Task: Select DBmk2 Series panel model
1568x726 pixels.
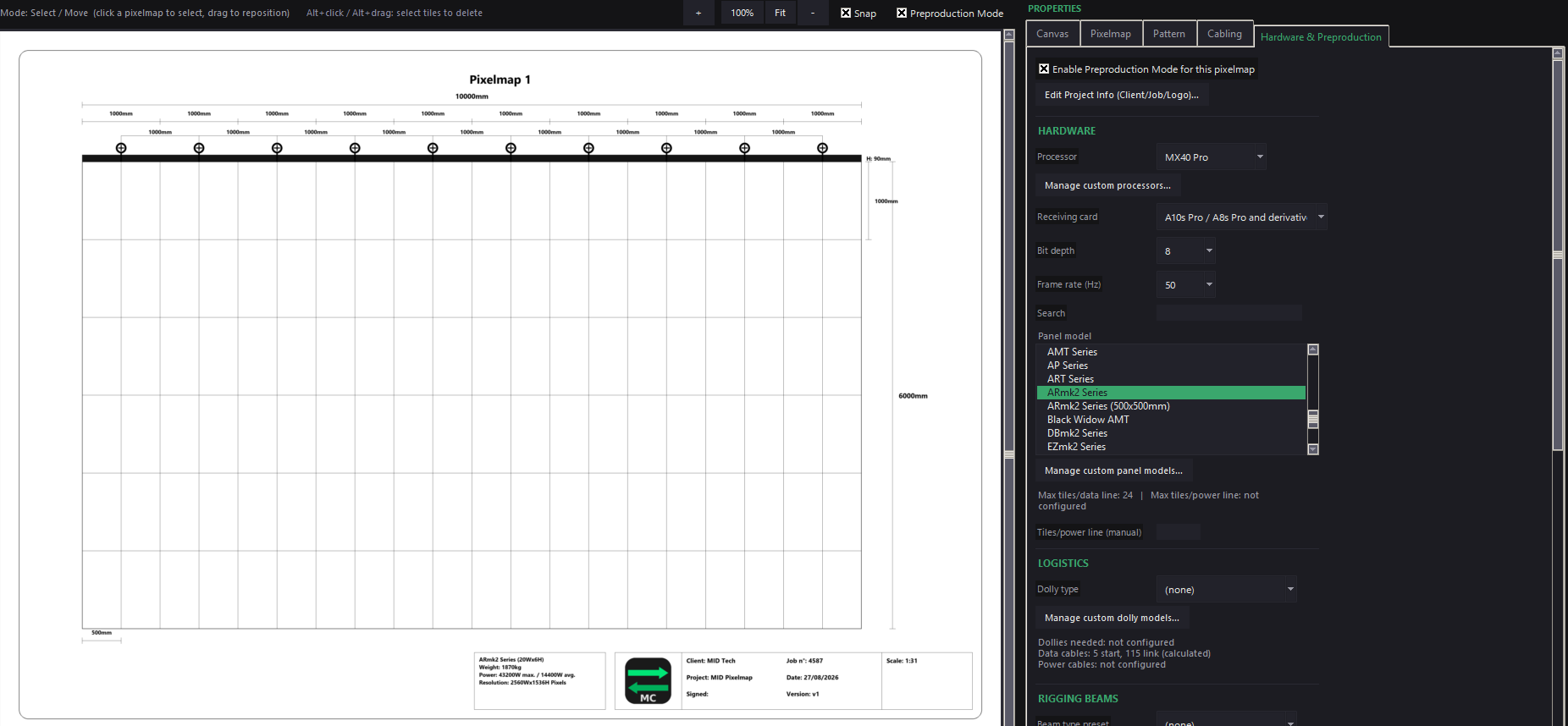Action: (1171, 433)
